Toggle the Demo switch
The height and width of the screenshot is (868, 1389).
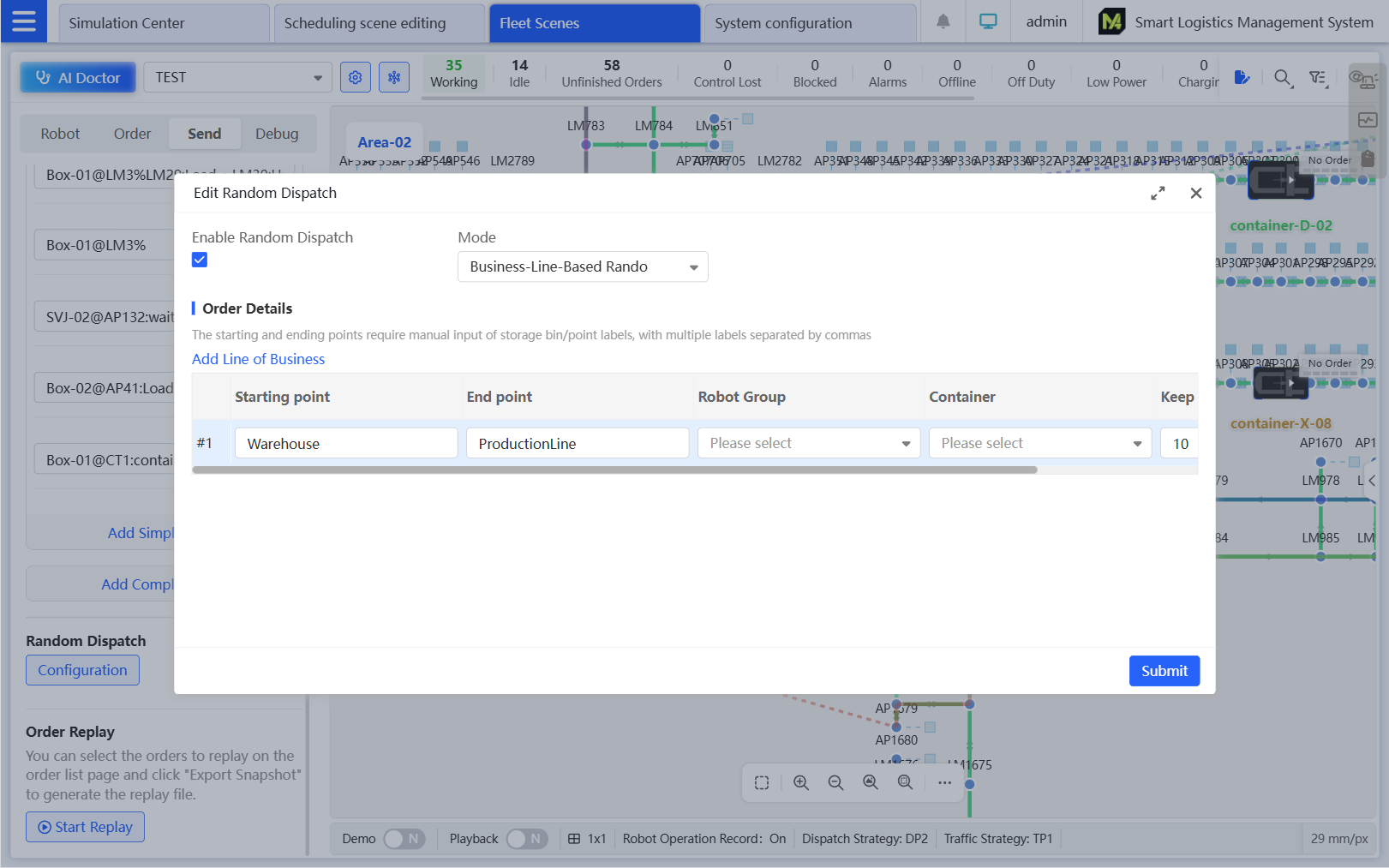click(x=404, y=839)
